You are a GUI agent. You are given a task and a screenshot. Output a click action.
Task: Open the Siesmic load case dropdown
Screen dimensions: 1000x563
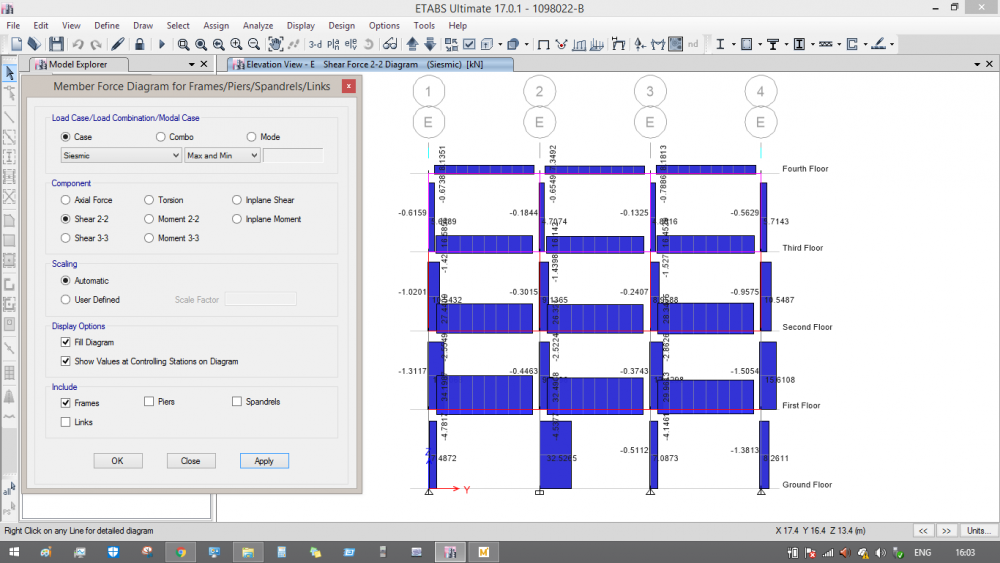pos(121,155)
